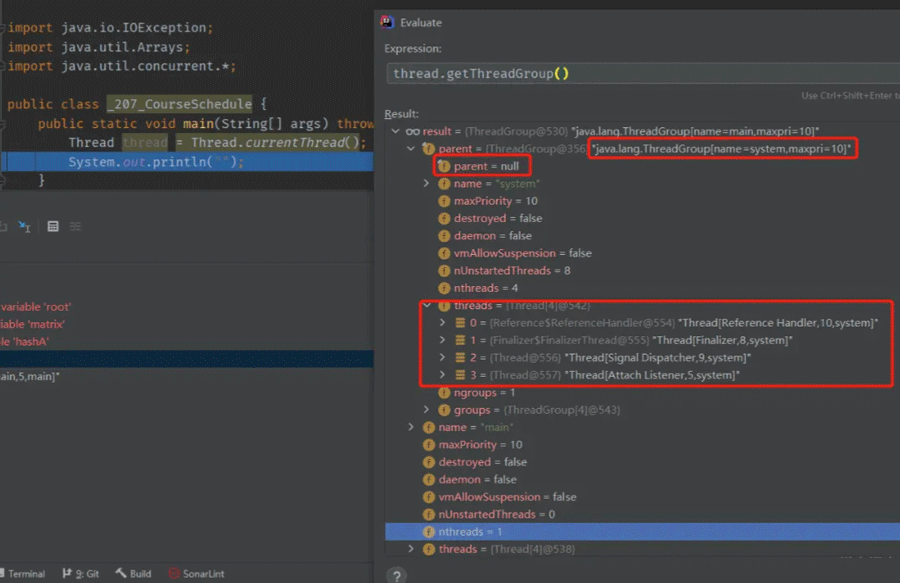
Task: Click the Build hammer icon in status bar
Action: click(120, 574)
